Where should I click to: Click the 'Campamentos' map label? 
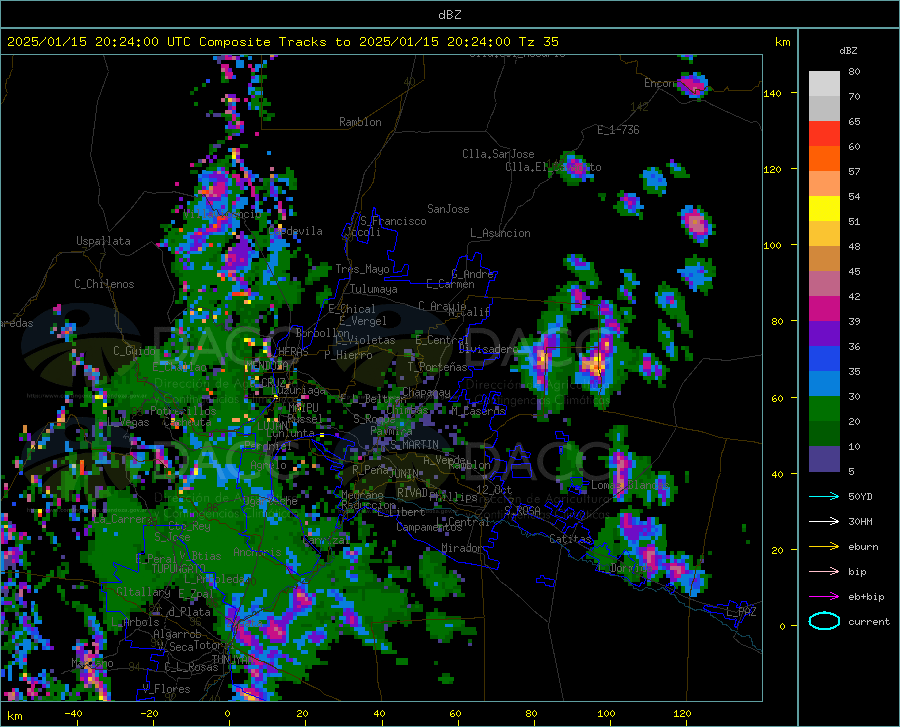[x=429, y=527]
